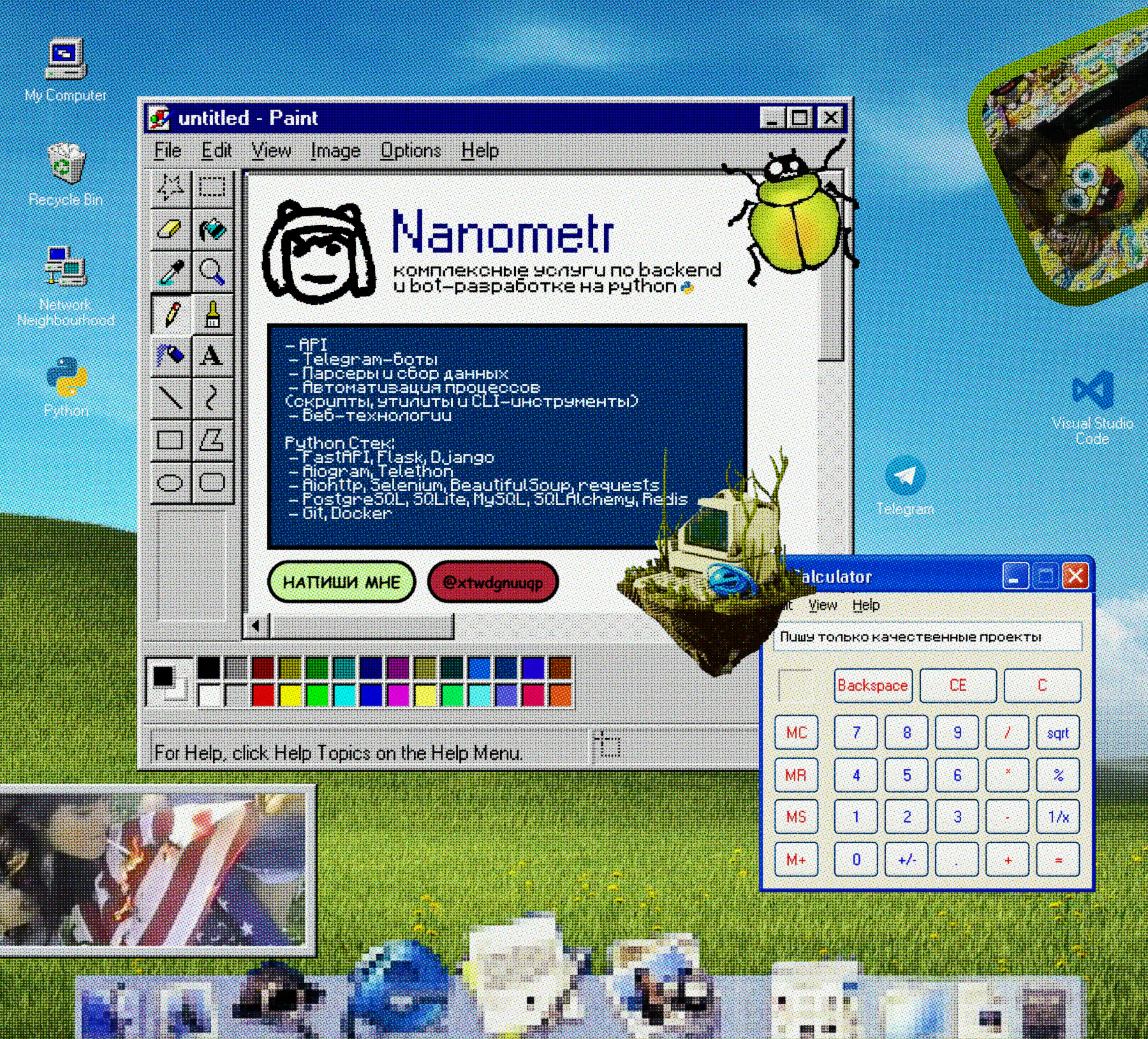Open the Recycle Bin icon
Viewport: 1148px width, 1039px height.
65,165
